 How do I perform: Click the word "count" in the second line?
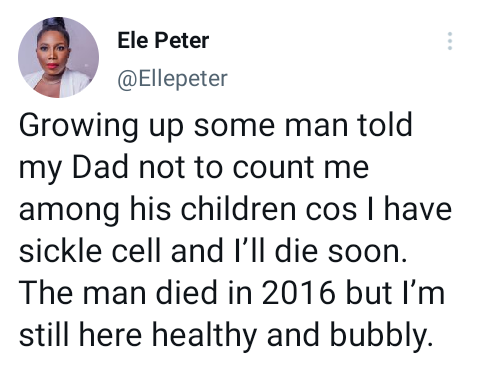pos(273,168)
